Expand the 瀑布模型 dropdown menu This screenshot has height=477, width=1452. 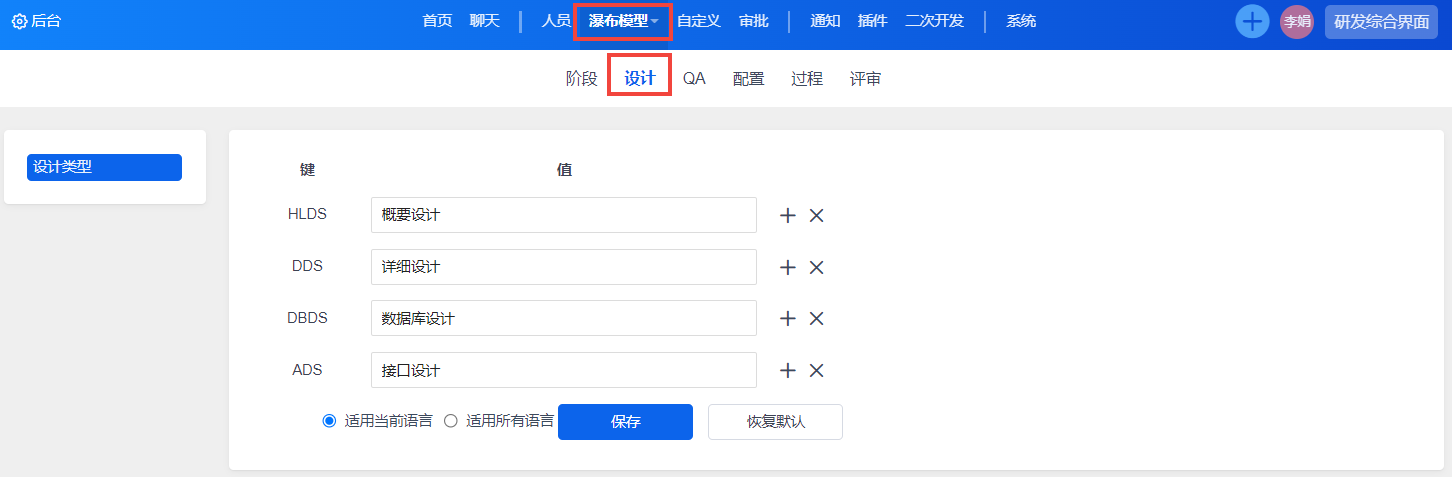click(623, 21)
